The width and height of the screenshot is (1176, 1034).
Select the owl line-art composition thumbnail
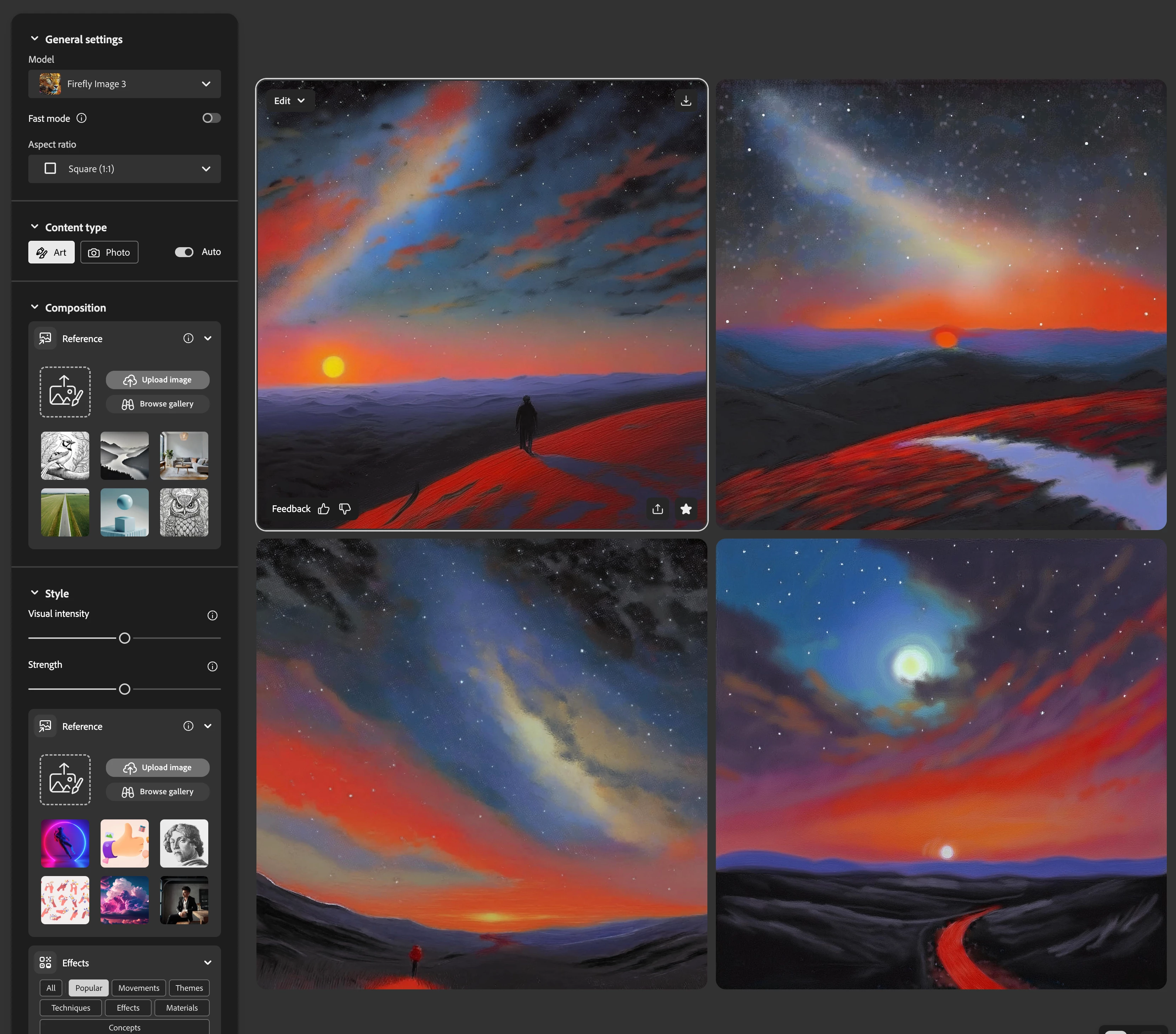[184, 512]
